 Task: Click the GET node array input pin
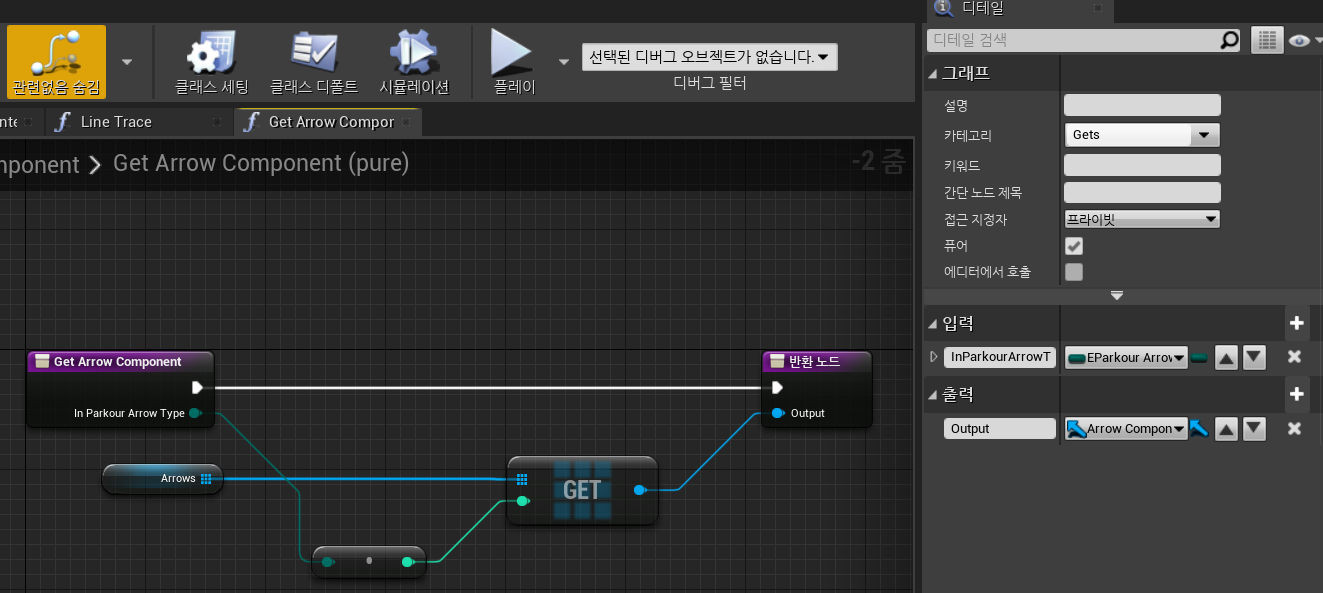pyautogui.click(x=522, y=479)
